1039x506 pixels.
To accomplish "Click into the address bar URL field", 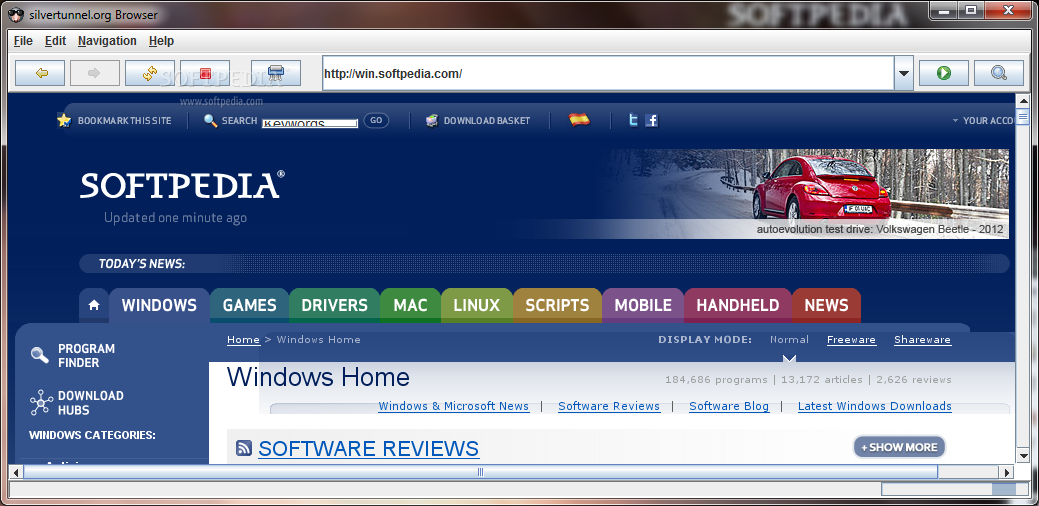I will [x=608, y=74].
